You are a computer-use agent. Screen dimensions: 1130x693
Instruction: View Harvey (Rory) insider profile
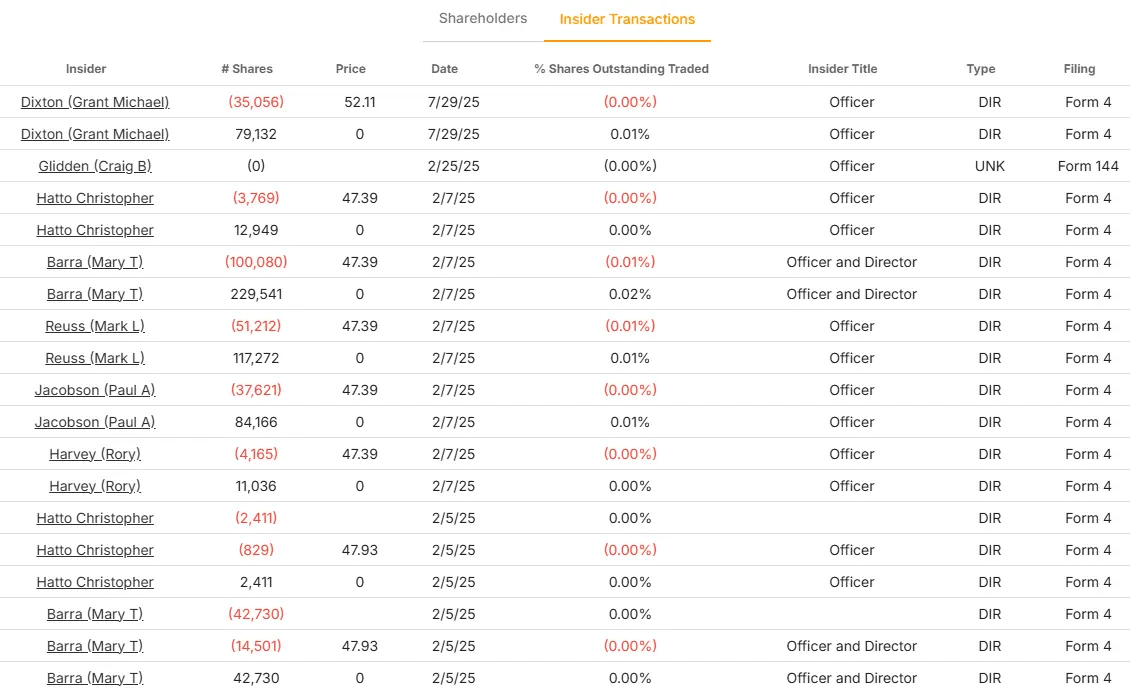pyautogui.click(x=94, y=454)
